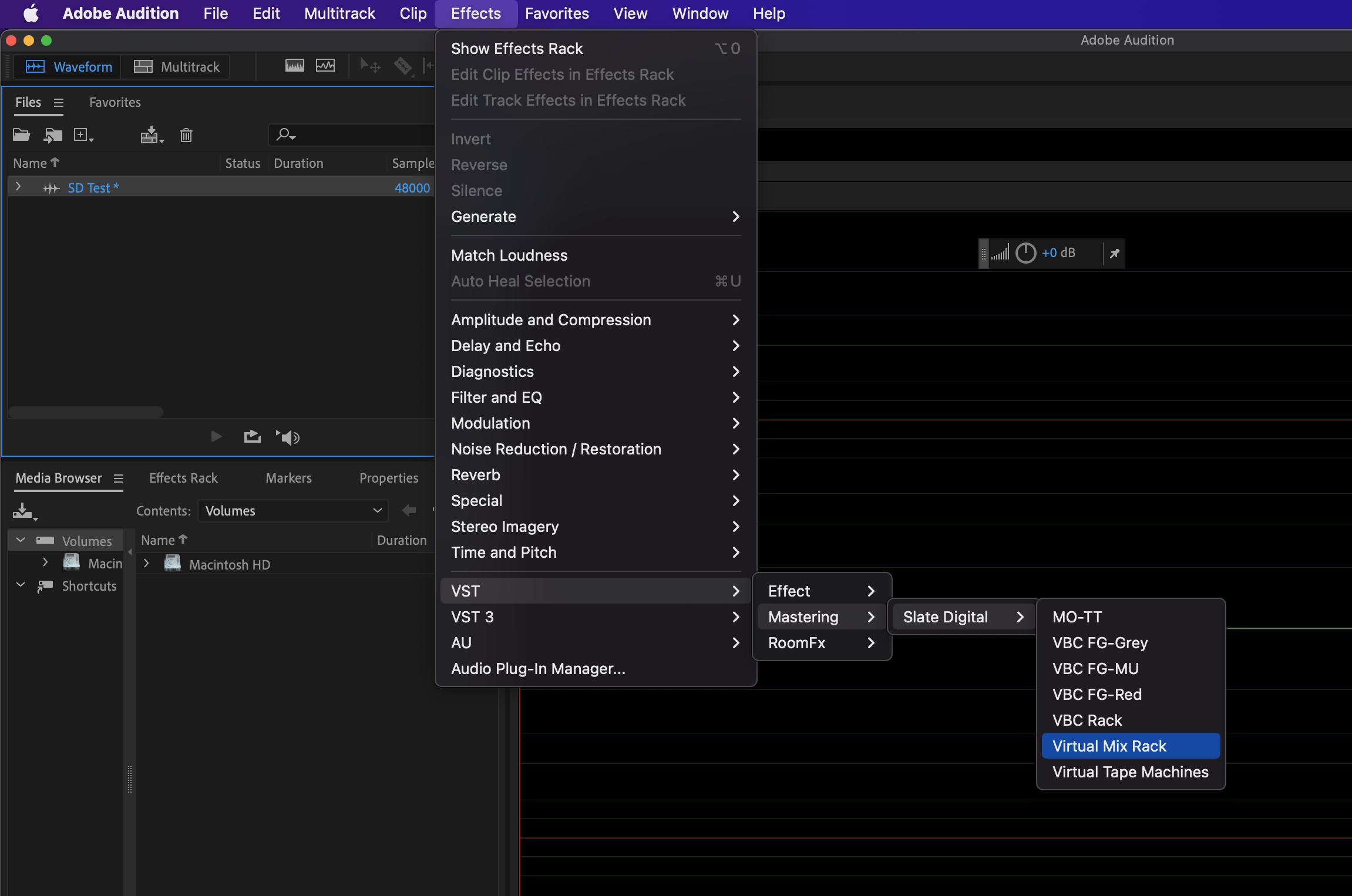This screenshot has width=1352, height=896.
Task: Select the Macintosh HD drive icon
Action: click(x=172, y=563)
